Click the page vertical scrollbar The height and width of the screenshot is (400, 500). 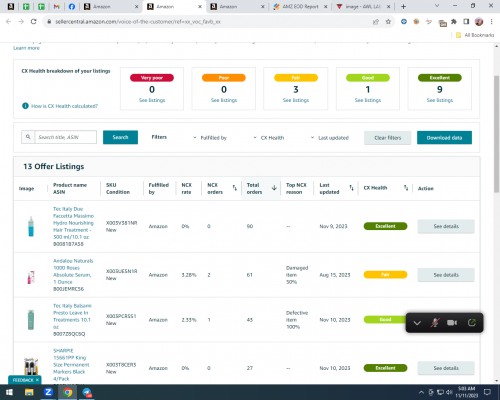(497, 134)
